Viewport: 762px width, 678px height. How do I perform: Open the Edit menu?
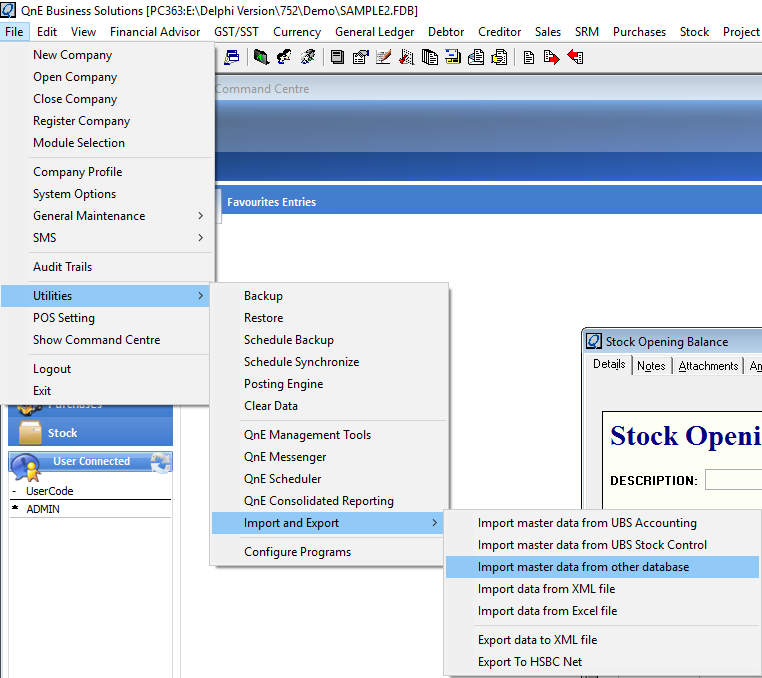click(x=47, y=32)
